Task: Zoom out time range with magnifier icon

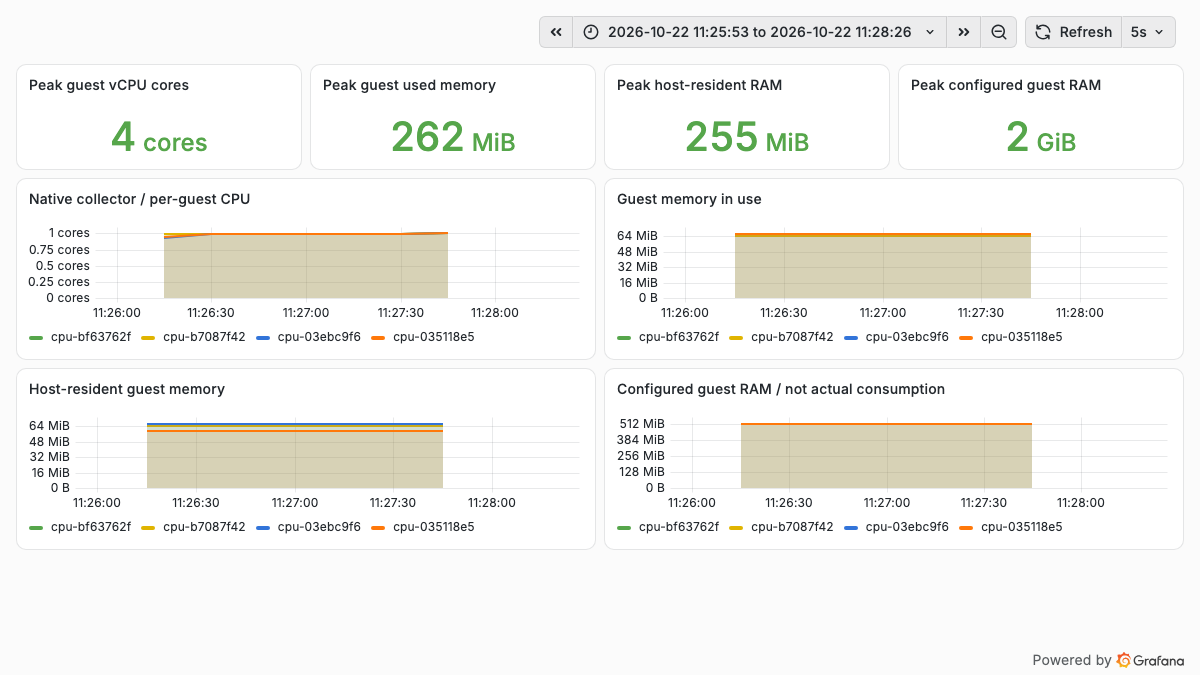Action: (x=998, y=32)
